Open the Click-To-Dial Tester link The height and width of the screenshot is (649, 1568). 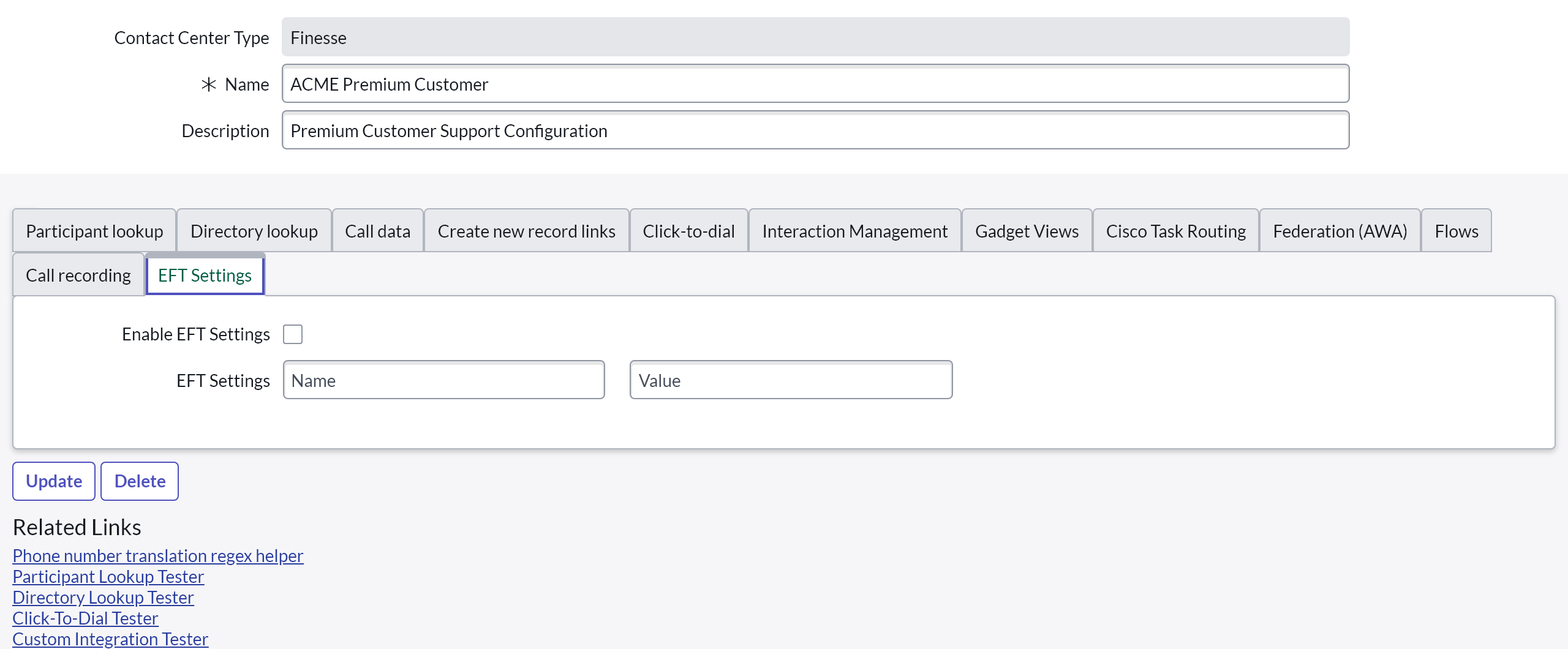[x=86, y=618]
